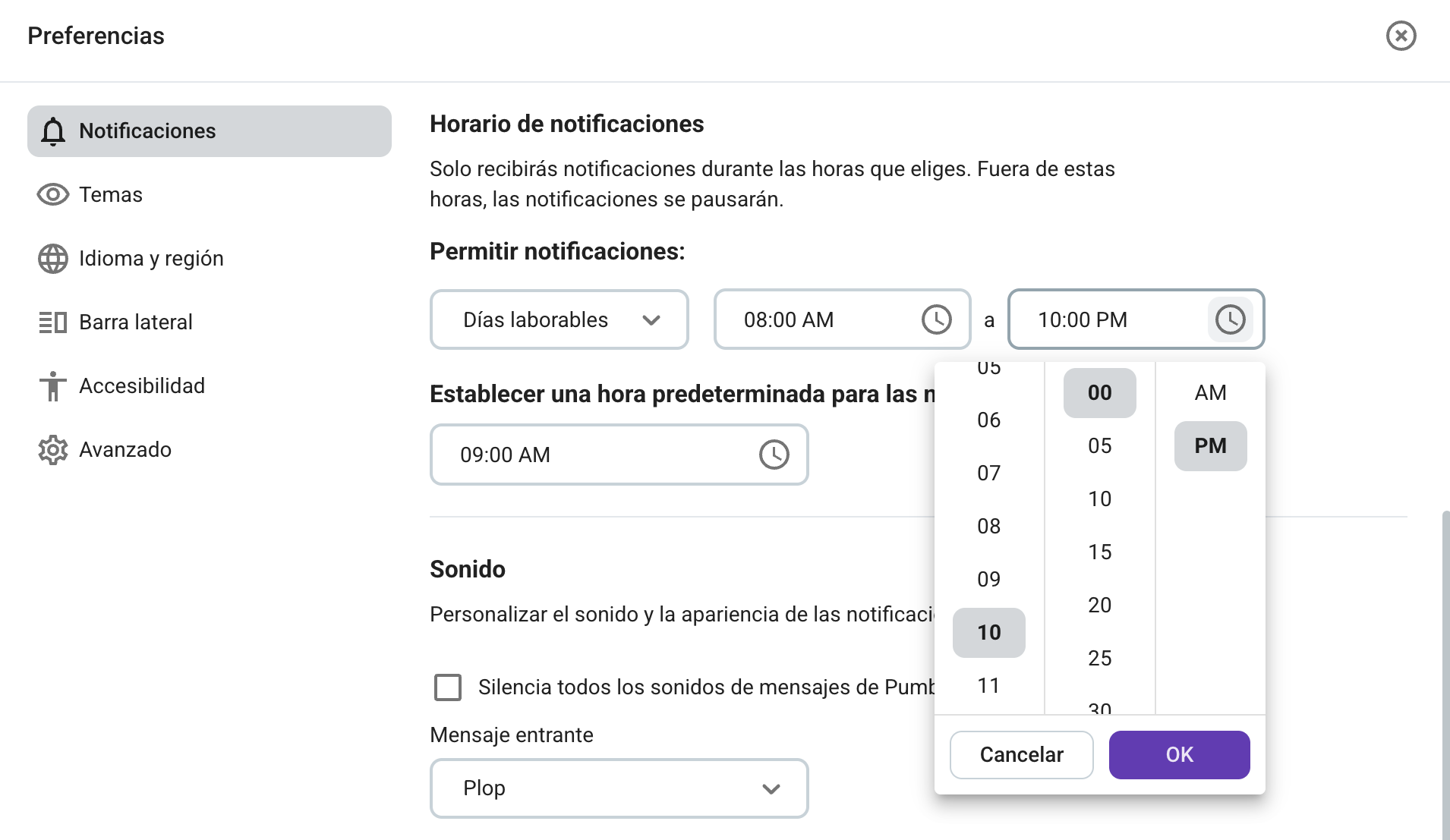1450x840 pixels.
Task: Select 15 minutes in the picker
Action: 1100,552
